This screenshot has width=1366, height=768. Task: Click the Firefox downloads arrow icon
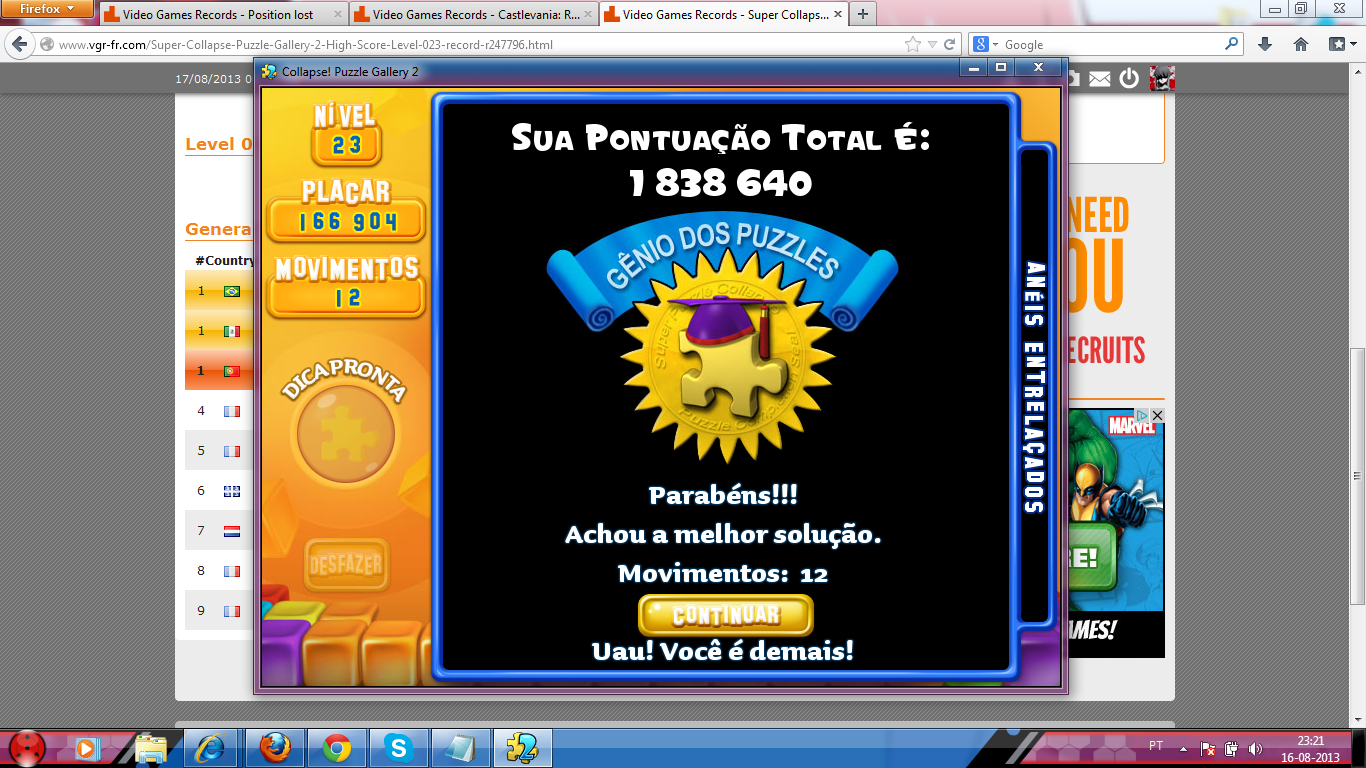pos(1265,44)
